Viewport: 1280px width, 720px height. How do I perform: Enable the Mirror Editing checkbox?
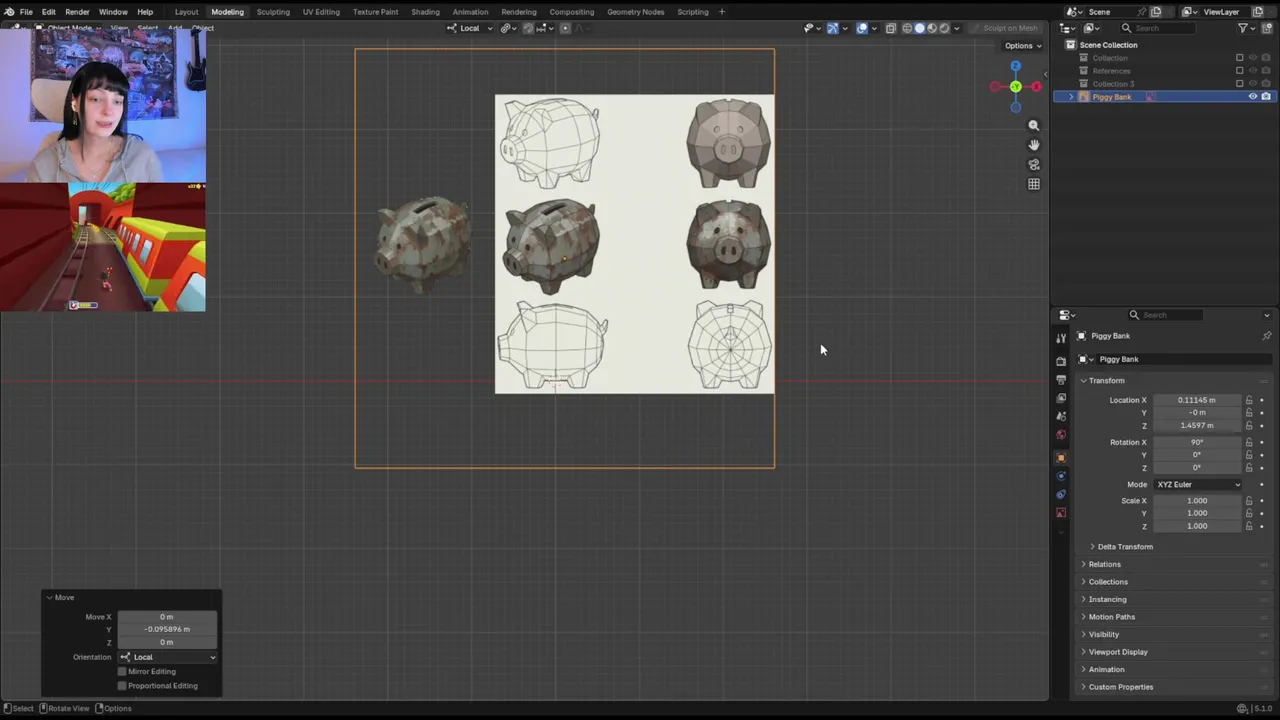(x=123, y=671)
